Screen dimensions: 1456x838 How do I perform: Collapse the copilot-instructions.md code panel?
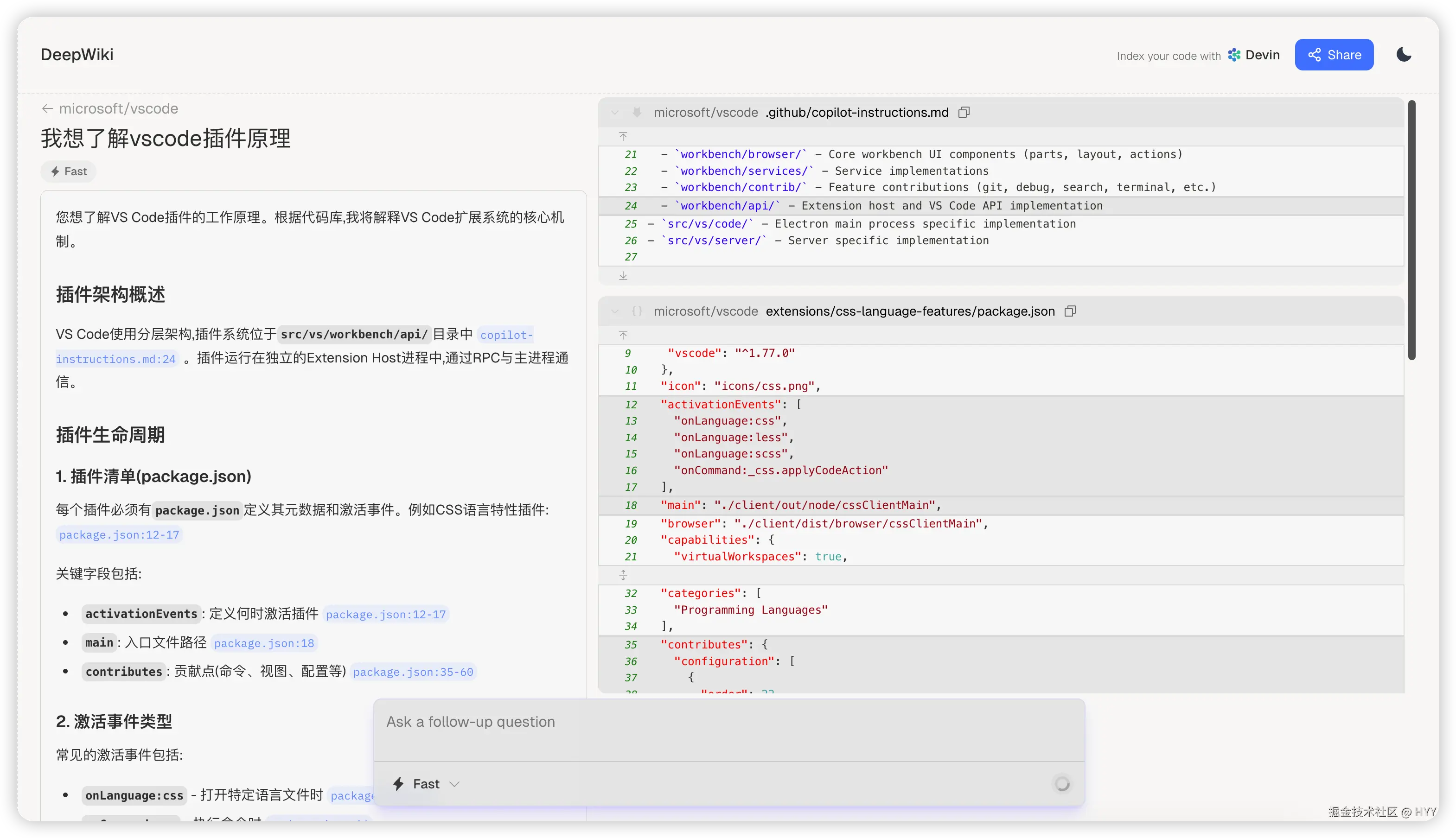[x=615, y=113]
